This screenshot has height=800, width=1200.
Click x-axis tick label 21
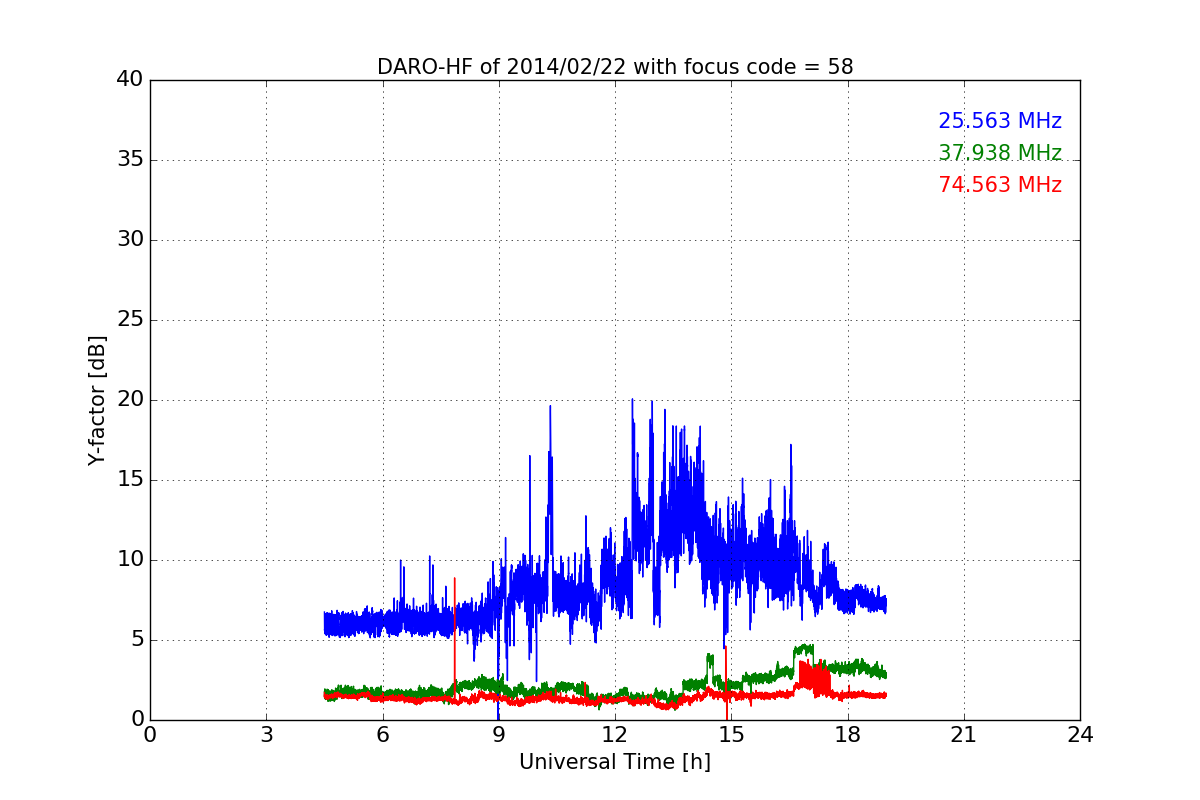click(964, 734)
